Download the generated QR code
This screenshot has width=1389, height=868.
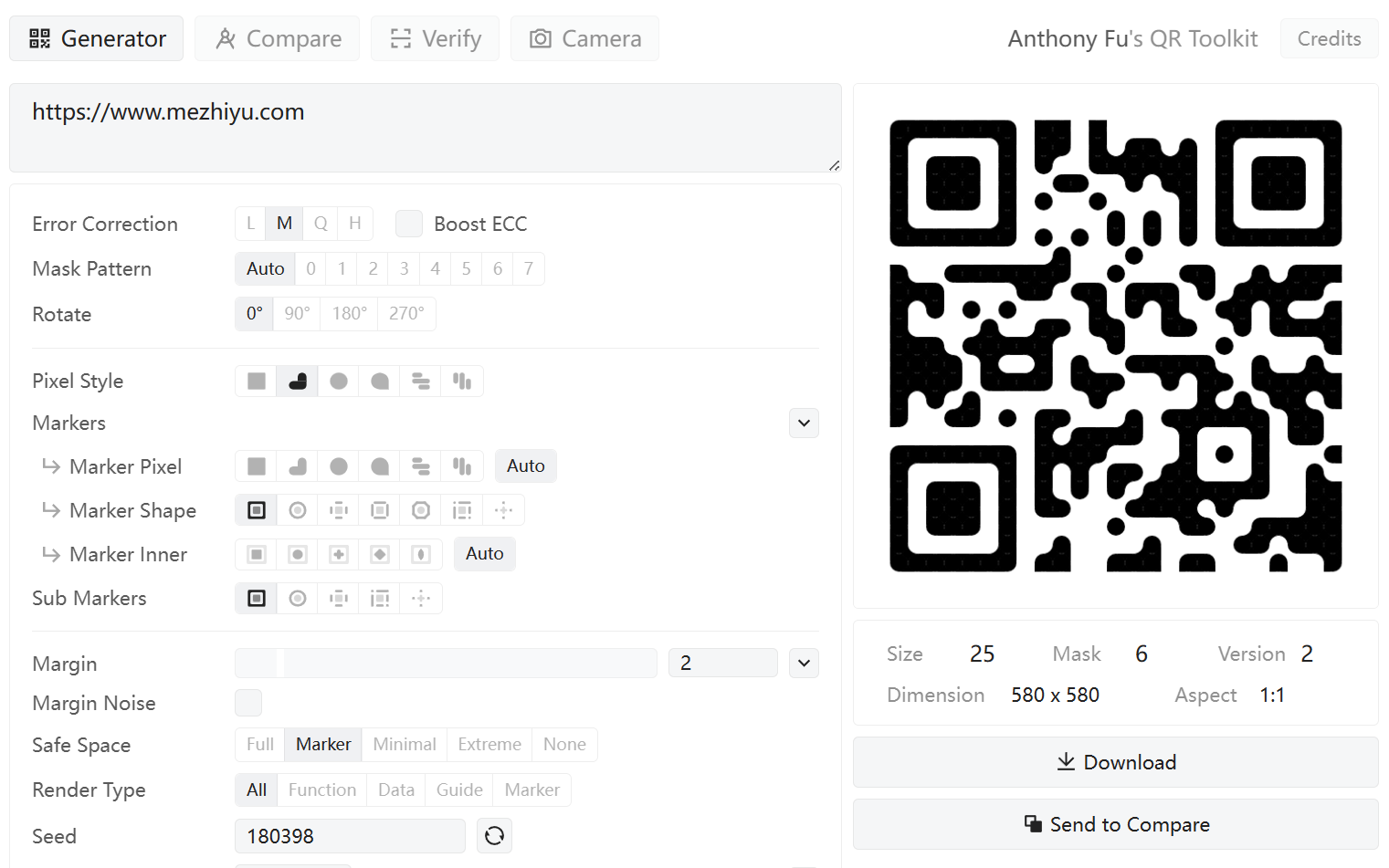coord(1115,762)
